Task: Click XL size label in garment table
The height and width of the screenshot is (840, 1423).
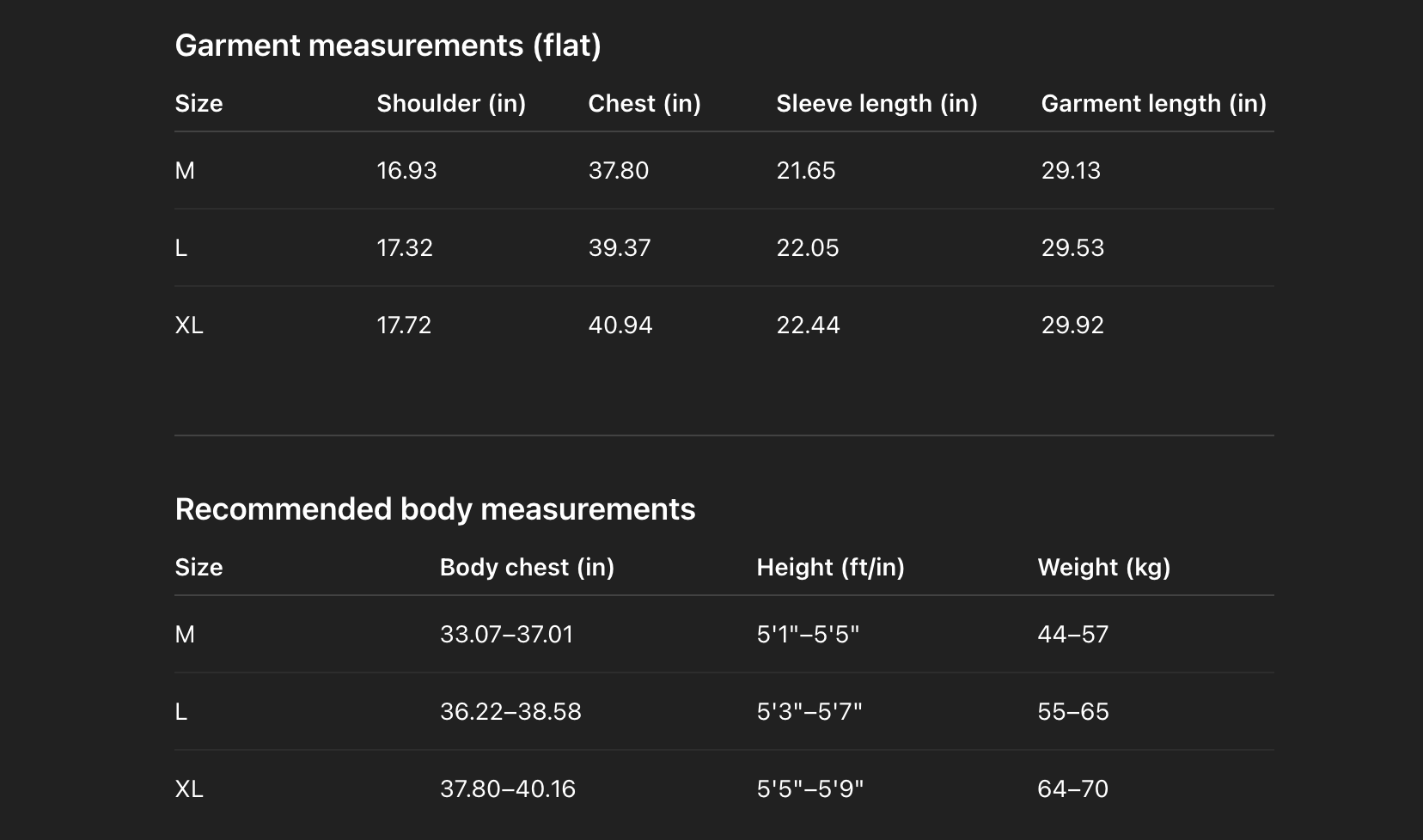Action: point(189,326)
